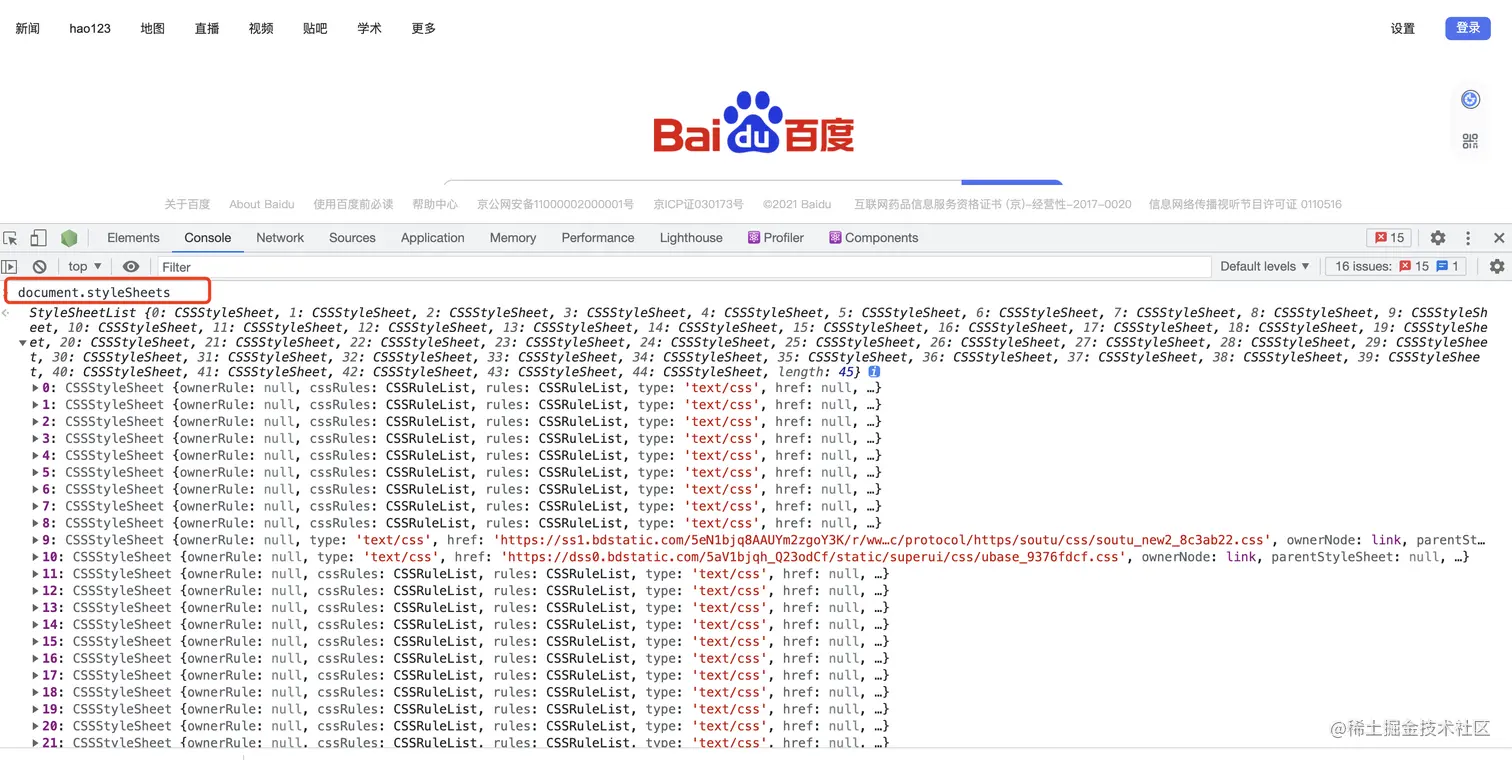This screenshot has height=760, width=1512.
Task: Open console settings gear beside issues
Action: [x=1497, y=267]
